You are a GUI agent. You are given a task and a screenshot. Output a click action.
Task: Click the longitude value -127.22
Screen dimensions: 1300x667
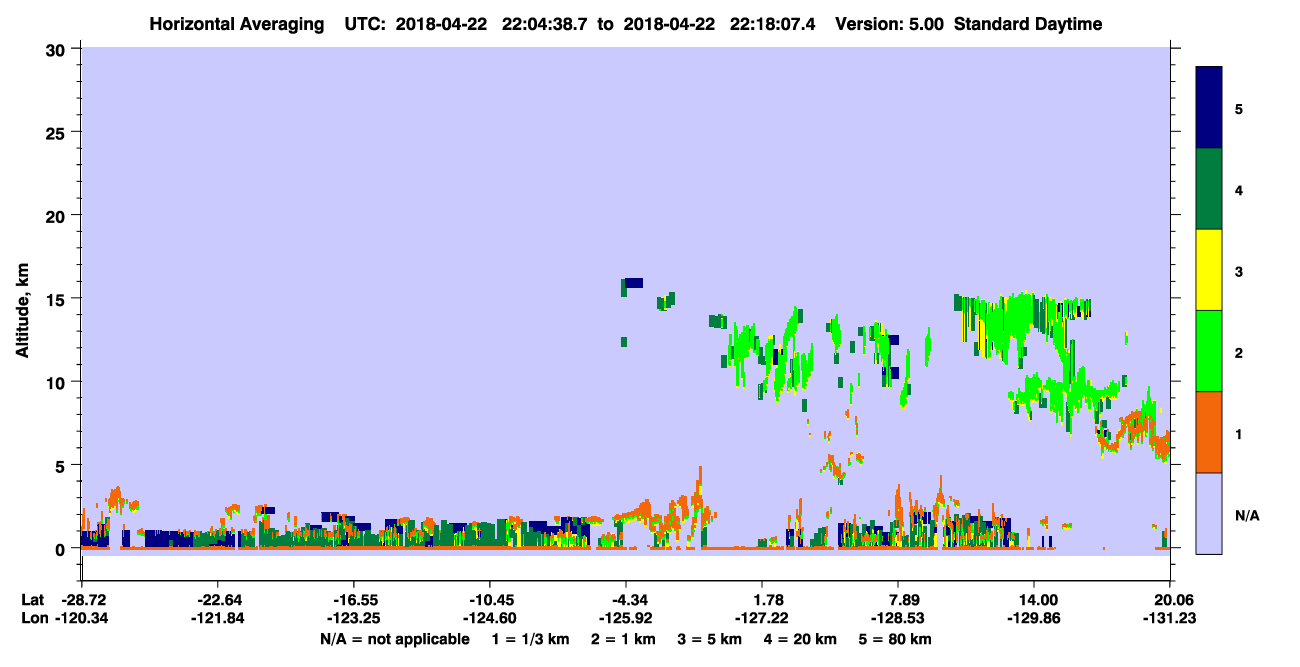click(x=763, y=618)
